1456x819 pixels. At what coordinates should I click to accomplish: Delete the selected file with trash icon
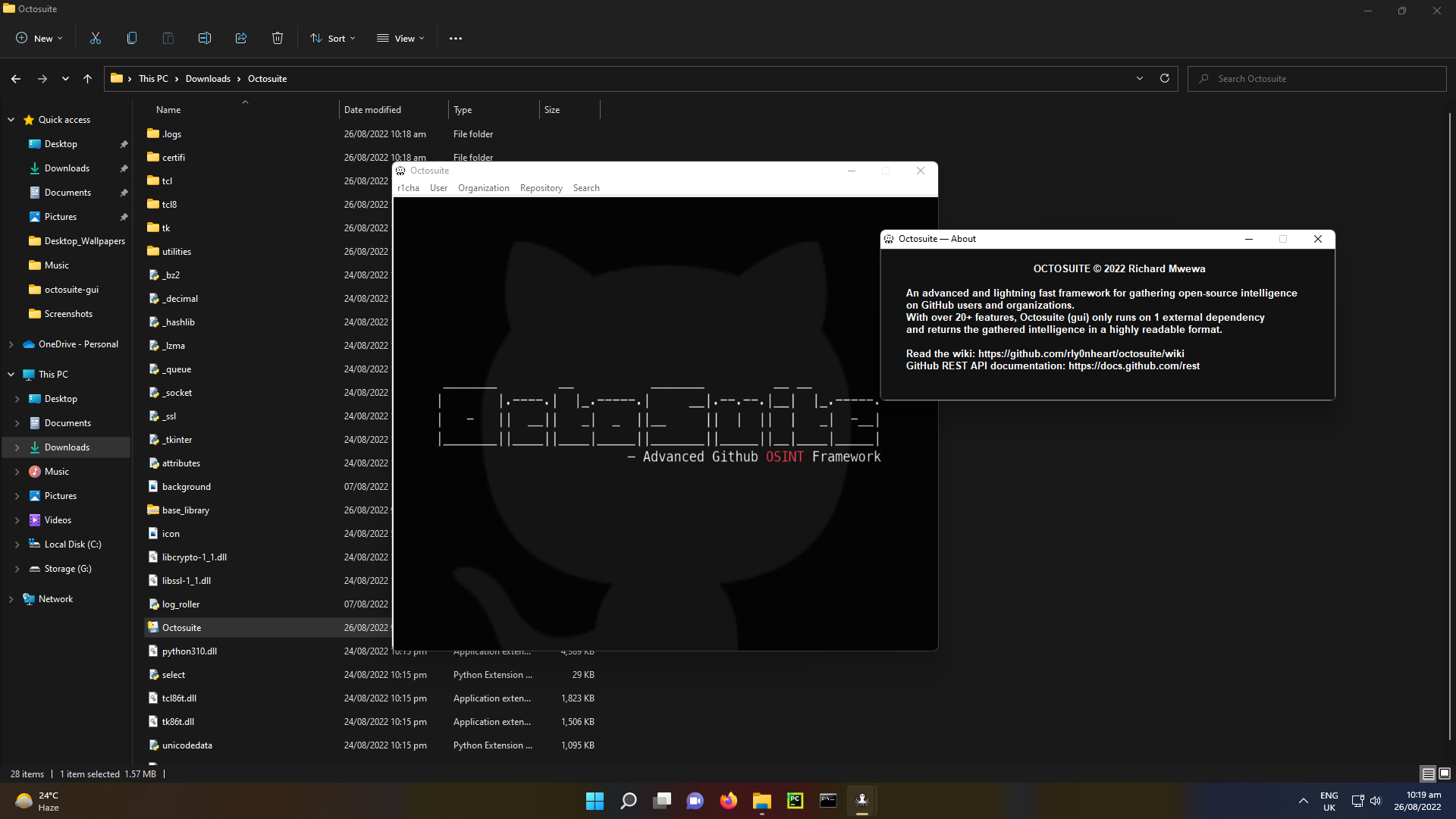click(277, 38)
